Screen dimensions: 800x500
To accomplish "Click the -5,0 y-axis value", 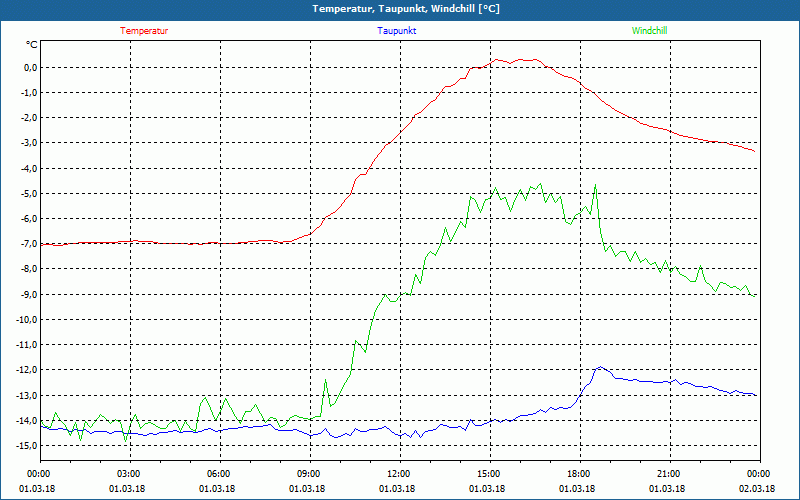I will click(29, 193).
